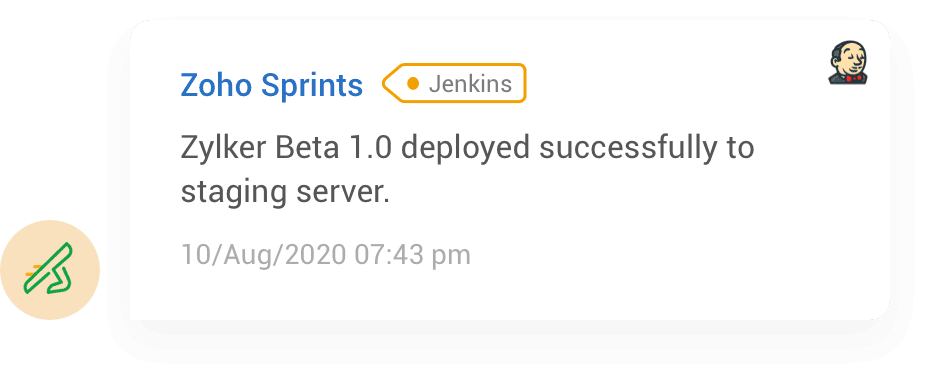Open the Zoho Sprints avatar circle
930x380 pixels.
pos(50,270)
